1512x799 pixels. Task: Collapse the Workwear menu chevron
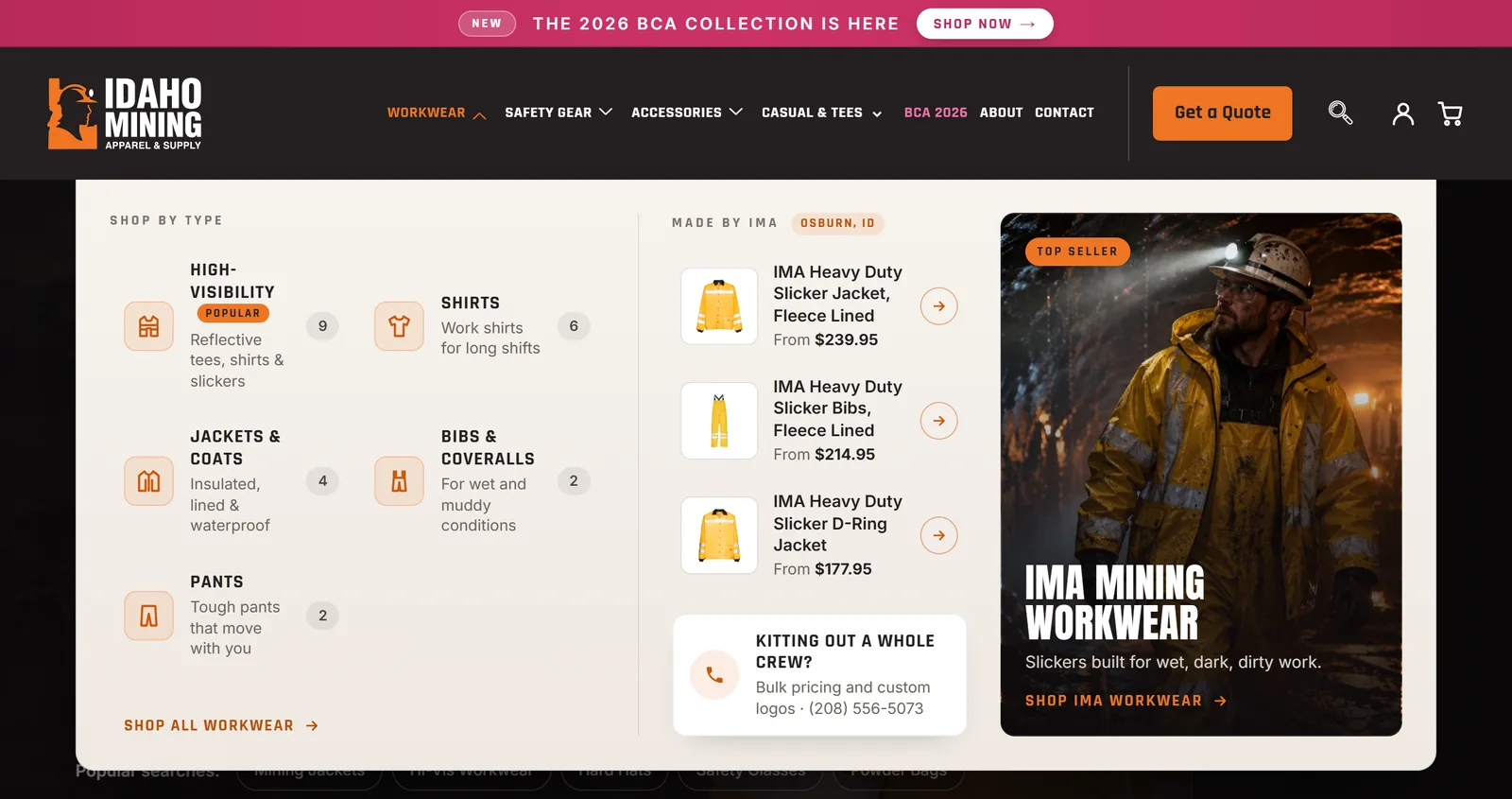click(x=479, y=114)
